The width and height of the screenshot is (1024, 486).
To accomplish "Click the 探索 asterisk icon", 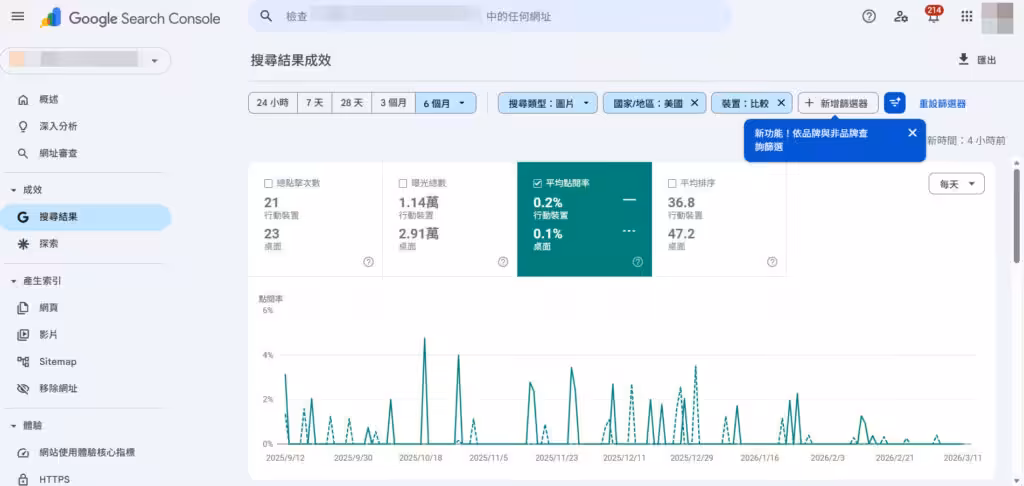I will (23, 244).
